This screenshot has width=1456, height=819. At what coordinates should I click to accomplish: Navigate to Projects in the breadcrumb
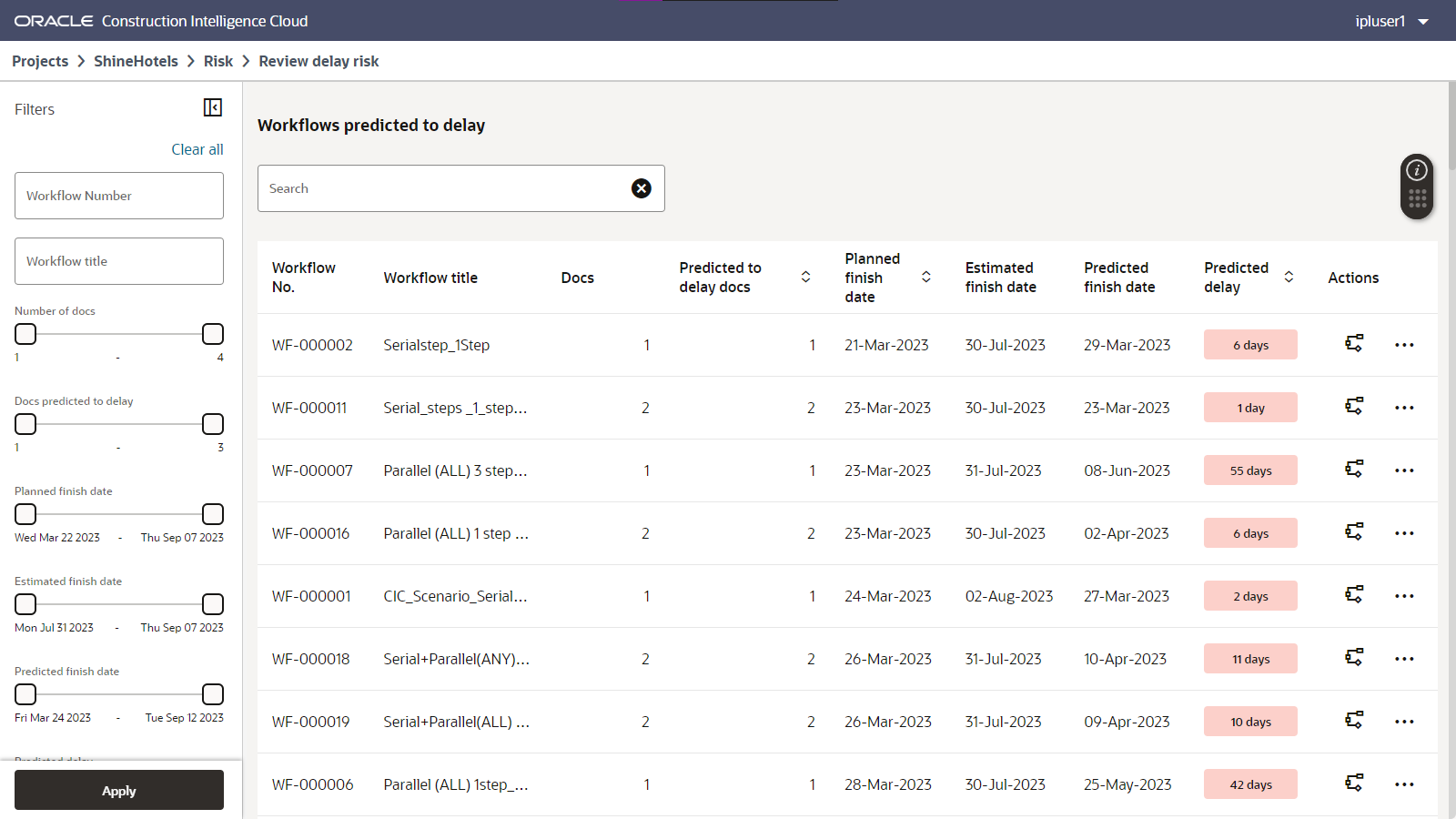click(40, 61)
